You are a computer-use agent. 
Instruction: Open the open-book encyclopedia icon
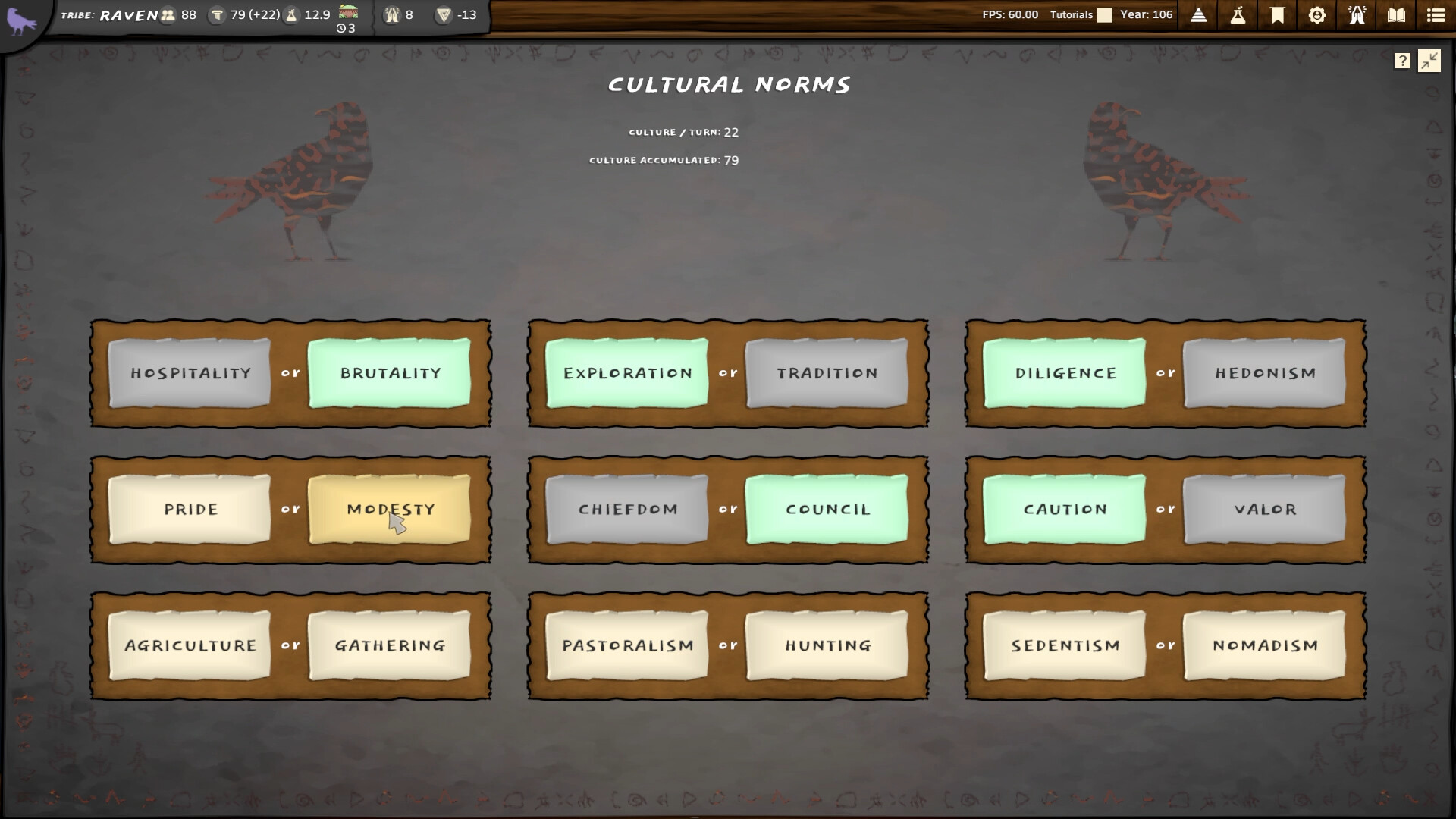pyautogui.click(x=1396, y=15)
